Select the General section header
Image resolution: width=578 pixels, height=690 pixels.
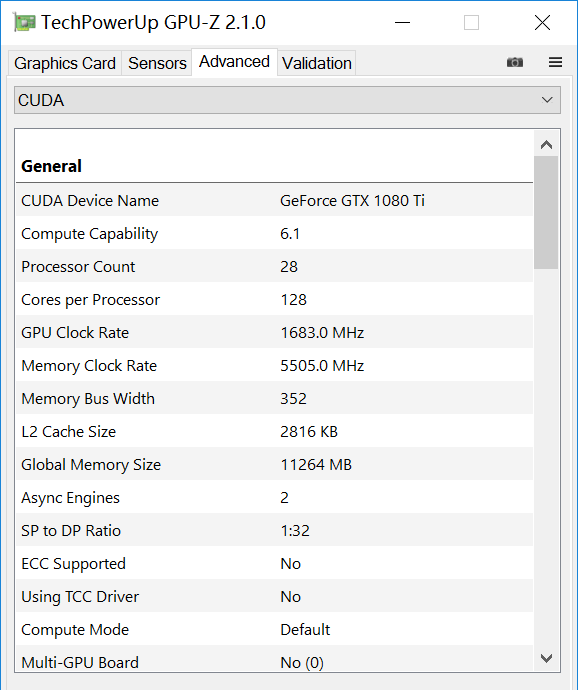[52, 166]
